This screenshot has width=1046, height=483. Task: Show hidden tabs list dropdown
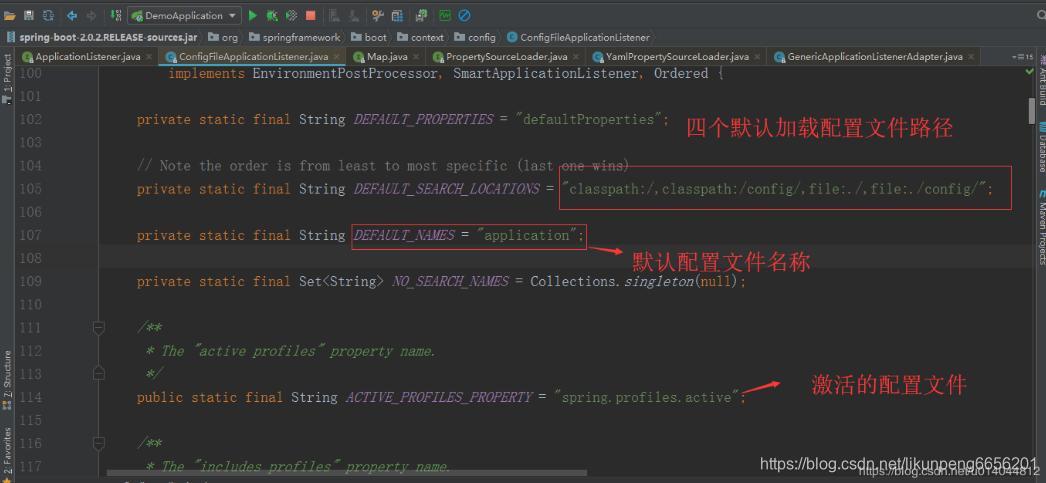coord(1021,57)
